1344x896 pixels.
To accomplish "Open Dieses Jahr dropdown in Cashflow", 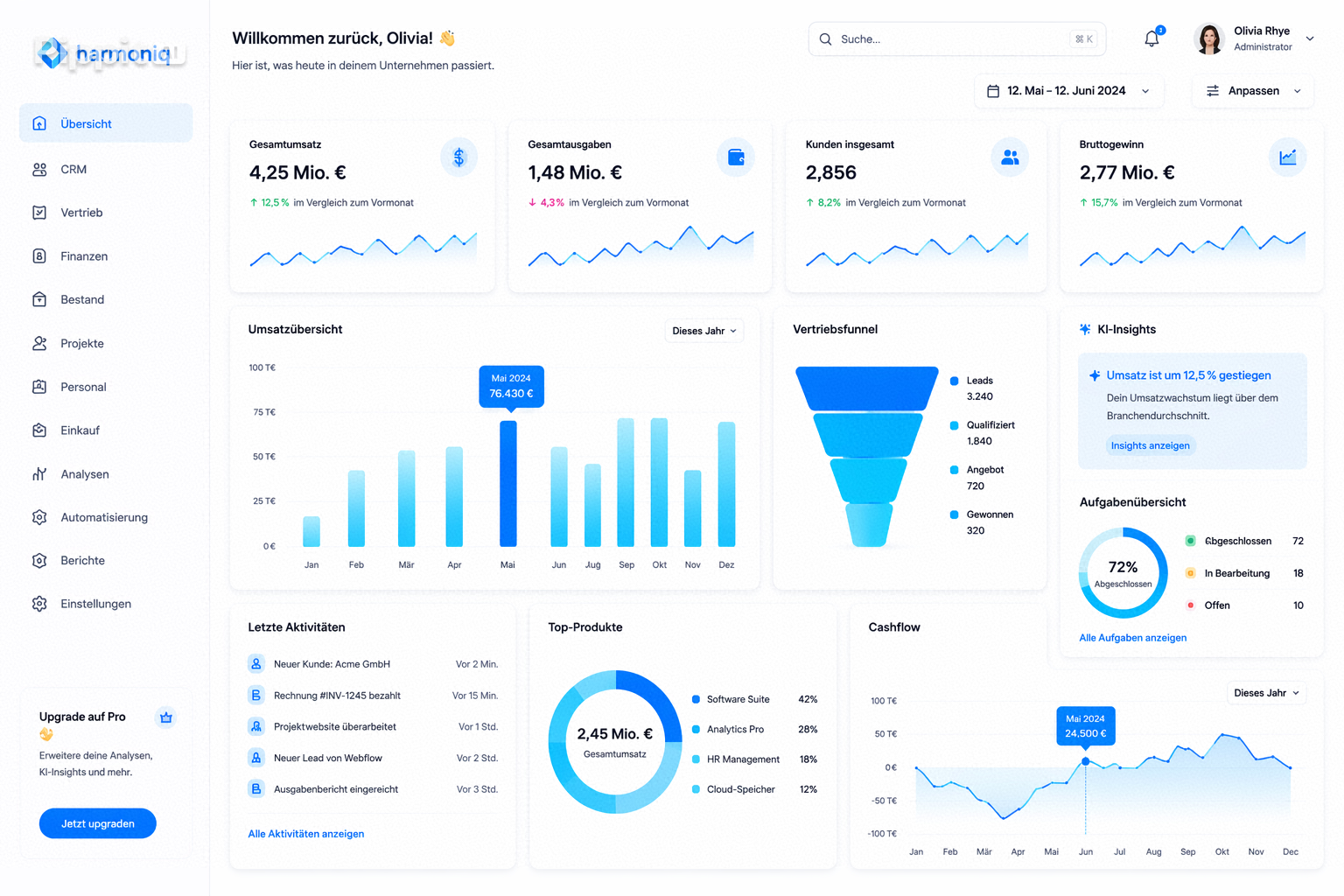I will point(1267,693).
